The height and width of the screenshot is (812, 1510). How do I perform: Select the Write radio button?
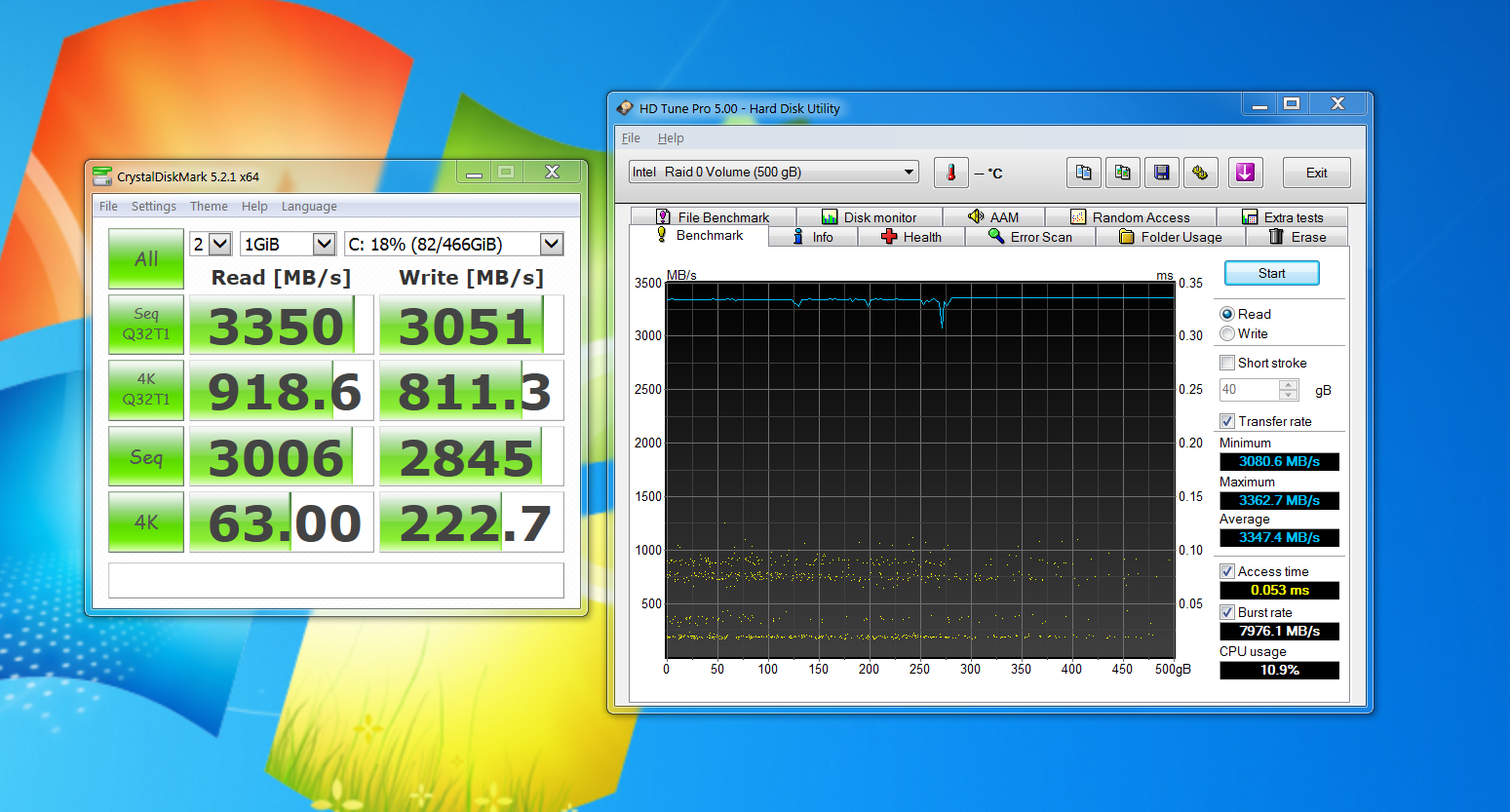(1227, 333)
